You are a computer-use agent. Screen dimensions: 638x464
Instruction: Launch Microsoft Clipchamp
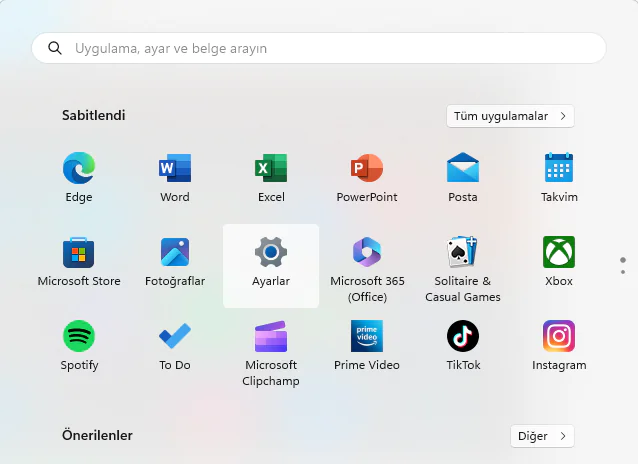[271, 337]
